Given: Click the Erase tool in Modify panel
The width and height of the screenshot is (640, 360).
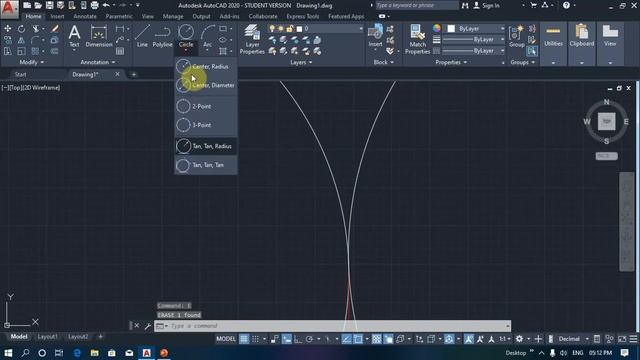Looking at the screenshot, I should pyautogui.click(x=54, y=29).
